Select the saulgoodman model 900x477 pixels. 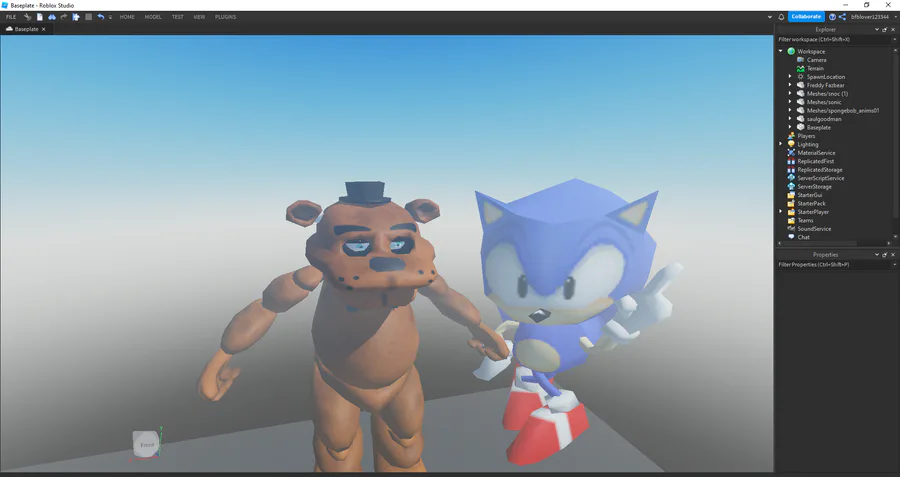(x=824, y=119)
